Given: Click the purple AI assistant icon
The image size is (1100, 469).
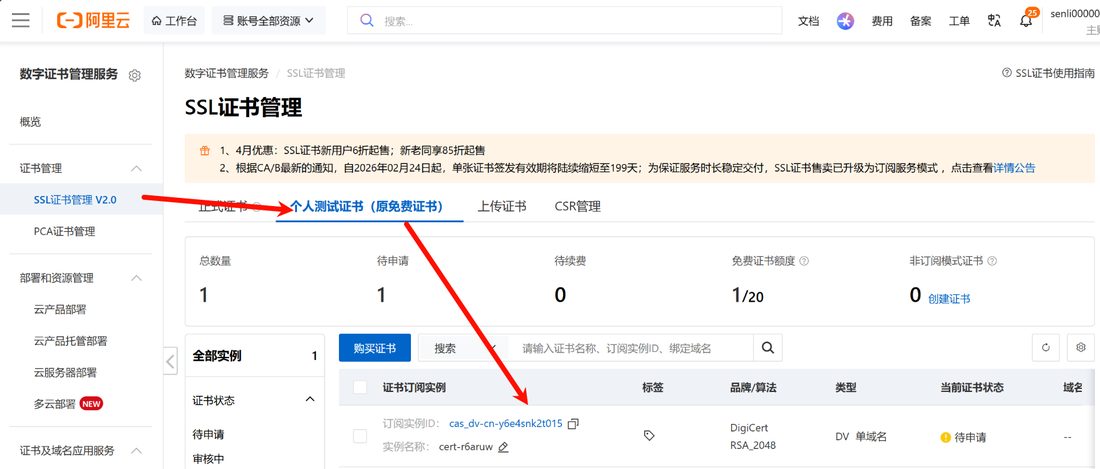Looking at the screenshot, I should (x=845, y=21).
